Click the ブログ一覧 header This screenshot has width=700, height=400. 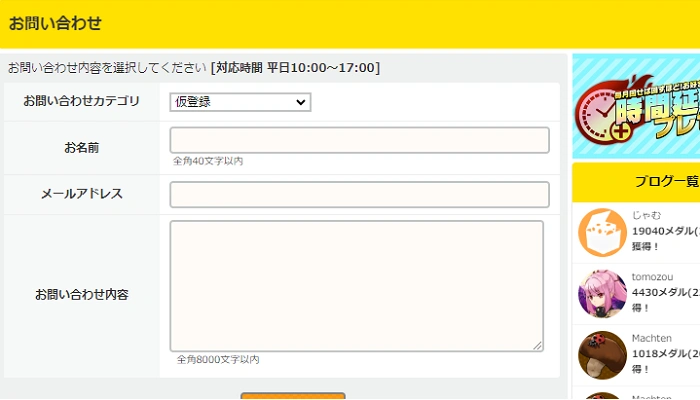click(636, 182)
